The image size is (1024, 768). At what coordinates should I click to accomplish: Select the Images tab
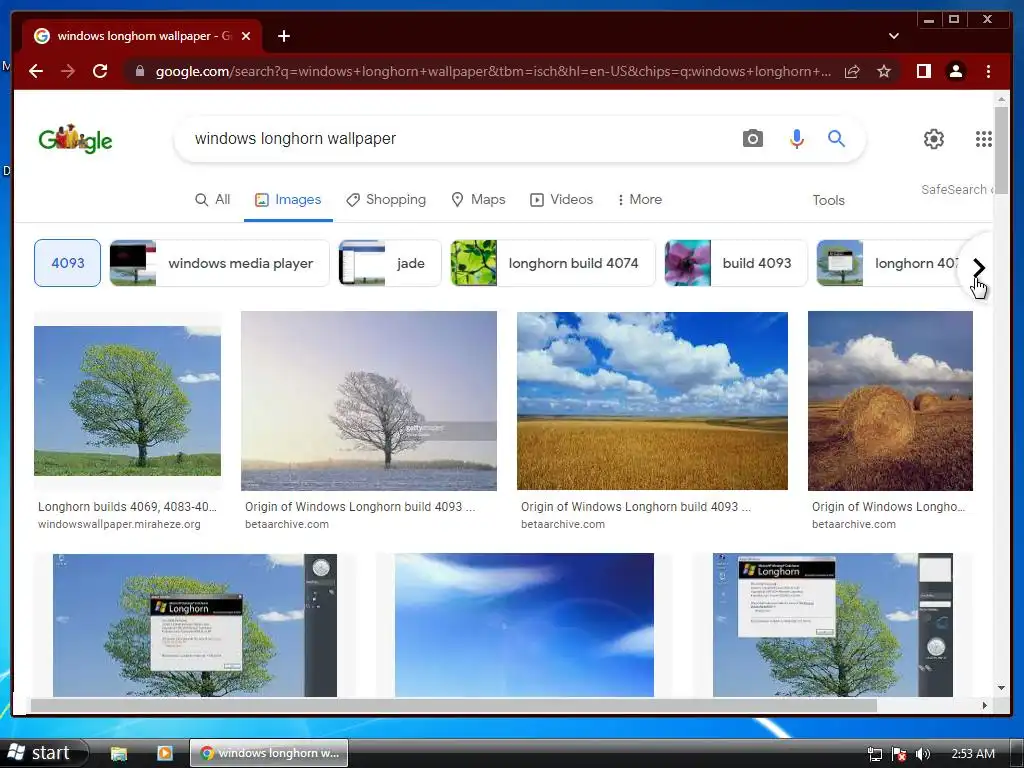[288, 199]
